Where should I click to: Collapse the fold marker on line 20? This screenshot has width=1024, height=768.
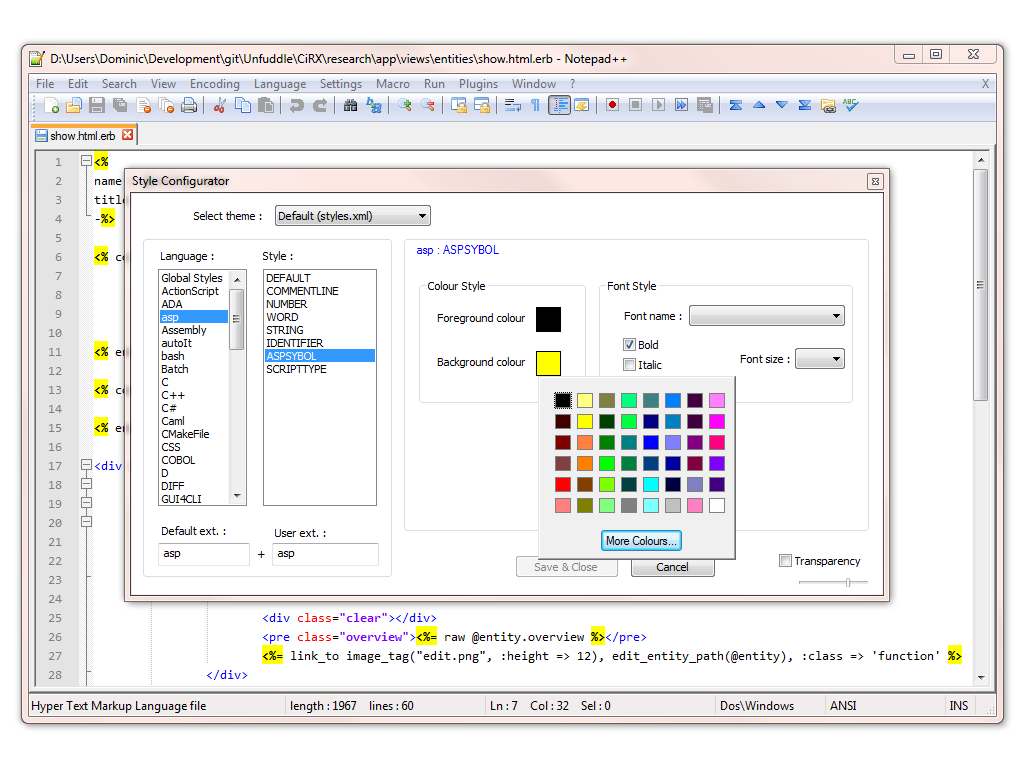coord(86,522)
